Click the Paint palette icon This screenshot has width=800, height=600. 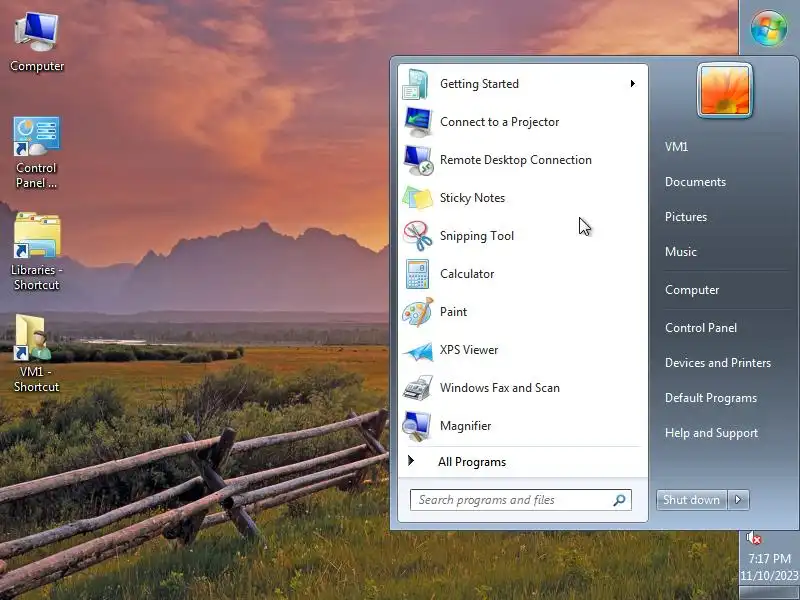417,312
